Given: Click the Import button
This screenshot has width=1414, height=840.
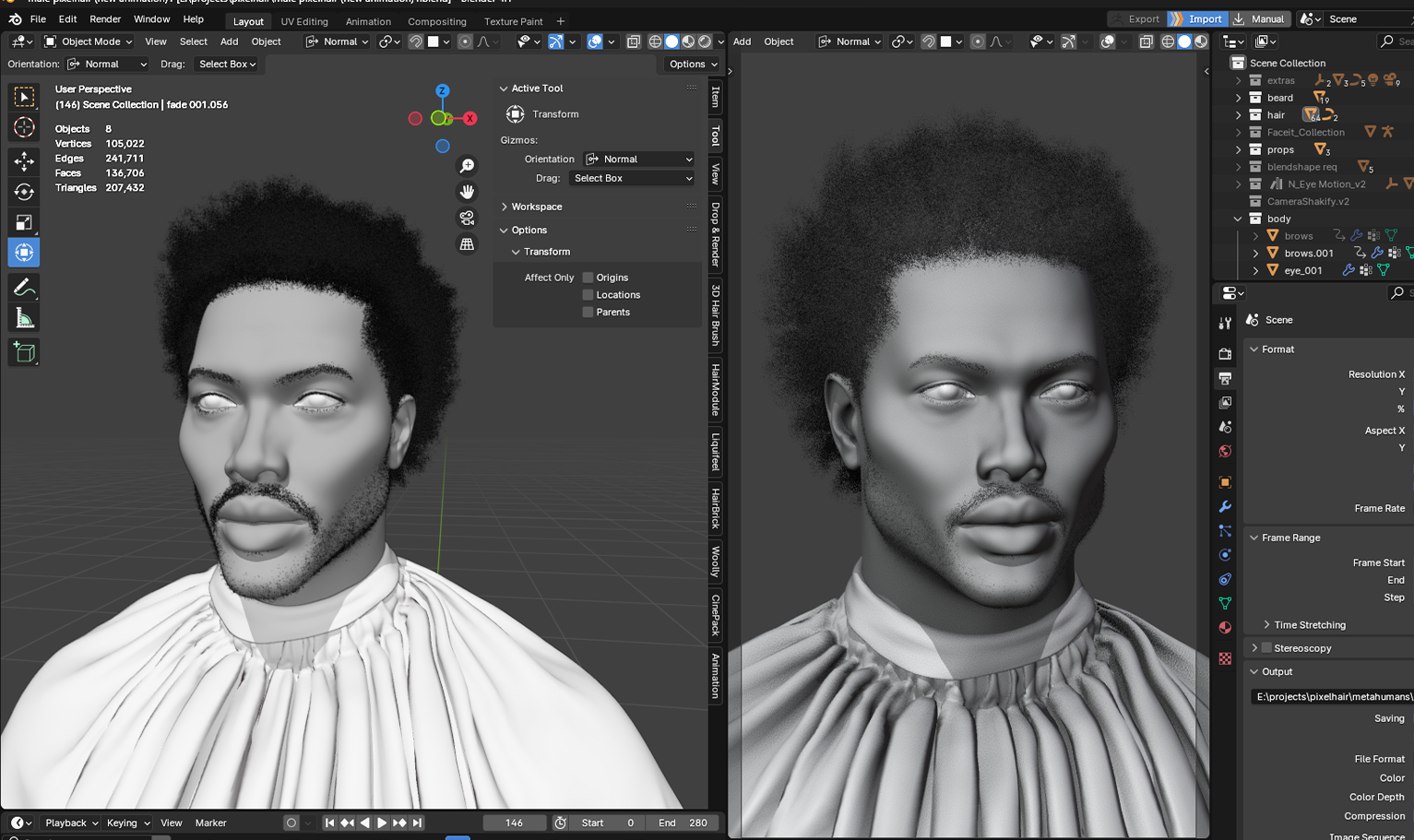Looking at the screenshot, I should tap(1197, 19).
